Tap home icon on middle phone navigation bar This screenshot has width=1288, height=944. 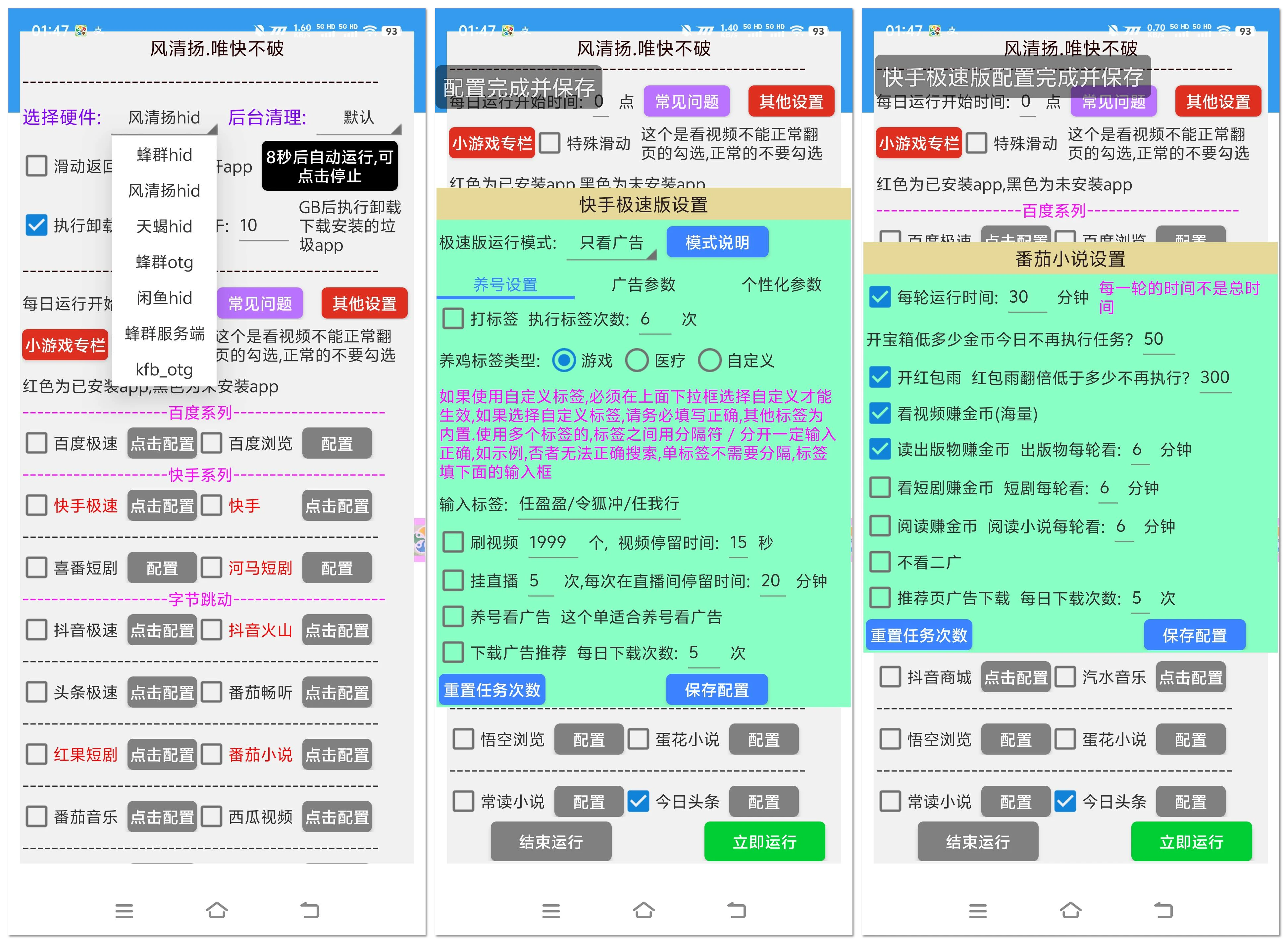644,910
